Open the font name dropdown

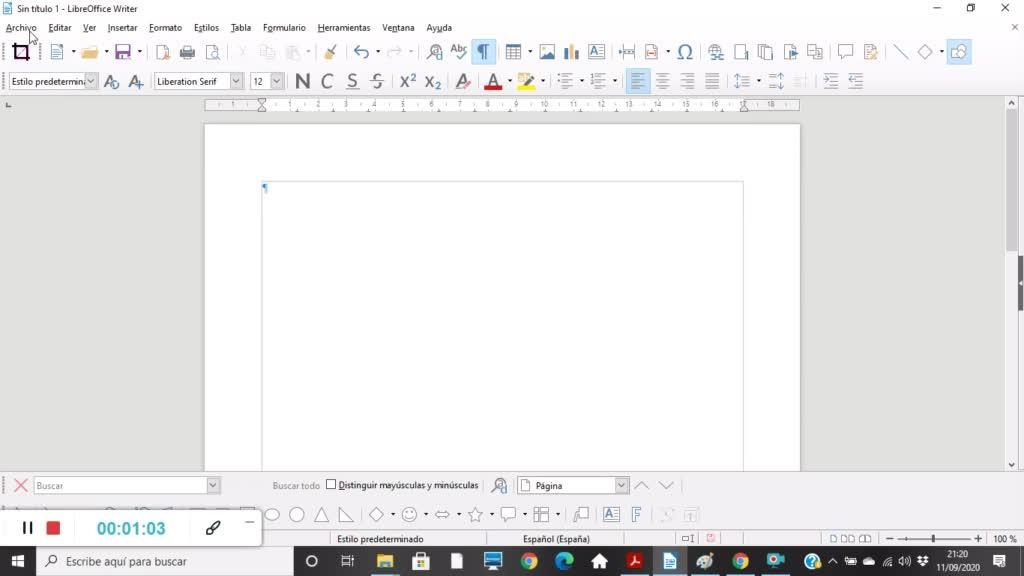236,81
